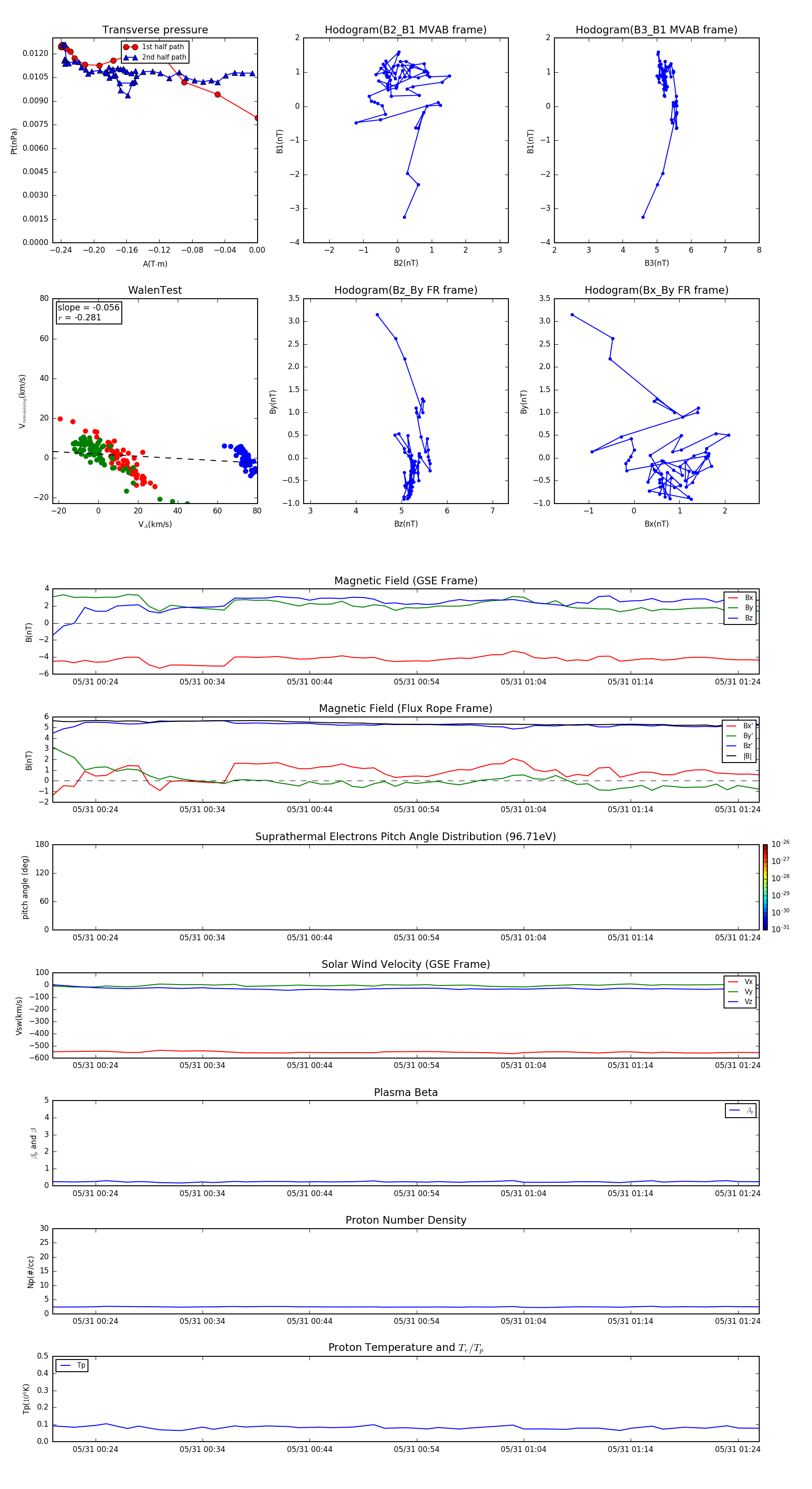Click 0.0120 tick on Transverse pressure axis

pos(35,53)
